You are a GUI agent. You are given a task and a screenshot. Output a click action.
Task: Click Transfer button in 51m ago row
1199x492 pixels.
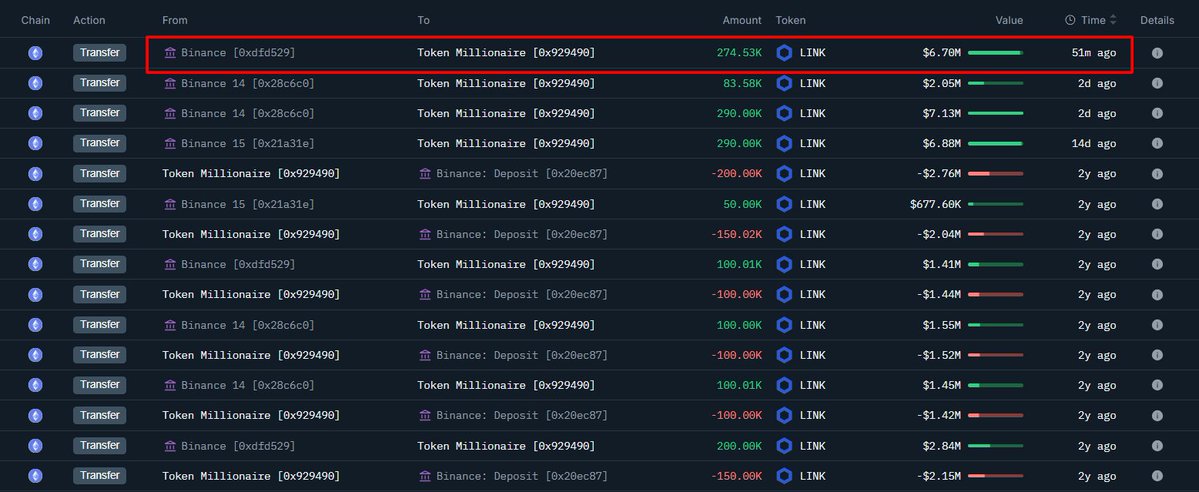[x=99, y=53]
